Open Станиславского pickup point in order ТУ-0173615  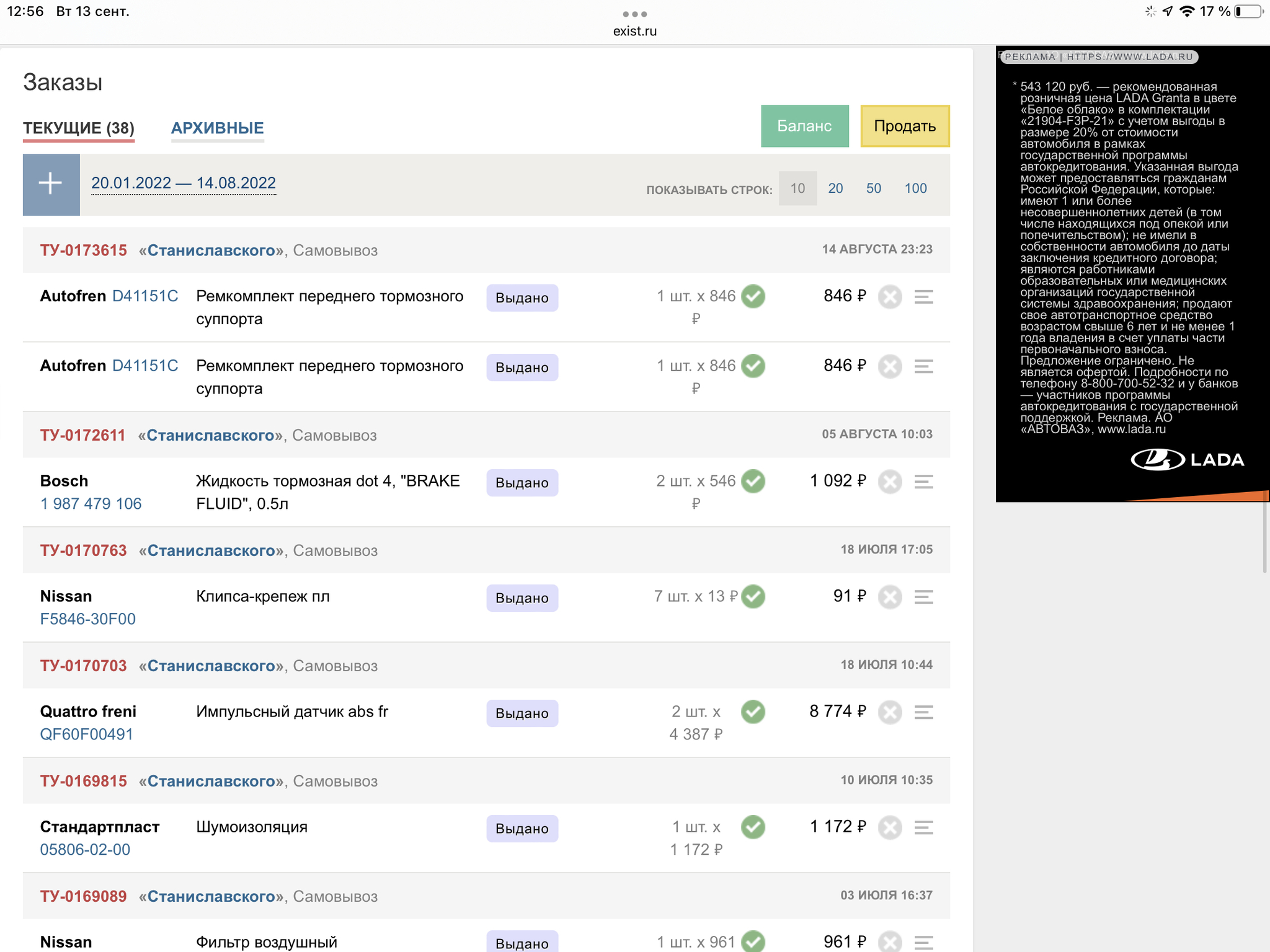click(x=211, y=250)
